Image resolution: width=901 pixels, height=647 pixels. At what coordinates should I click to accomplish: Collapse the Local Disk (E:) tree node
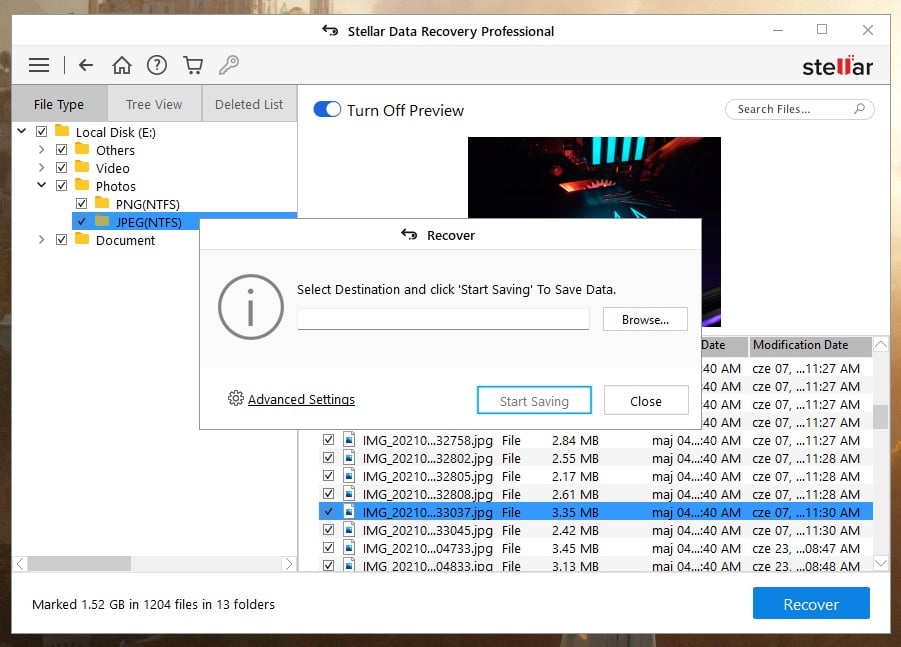pos(22,131)
